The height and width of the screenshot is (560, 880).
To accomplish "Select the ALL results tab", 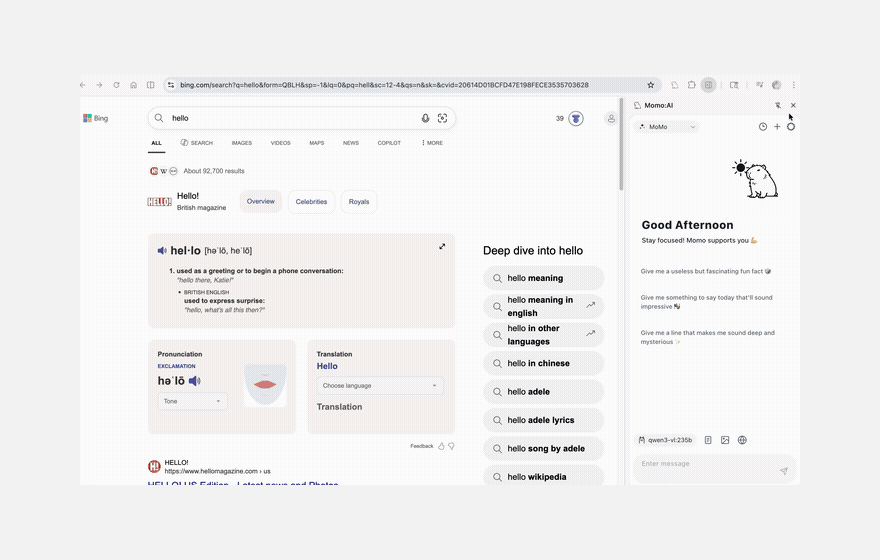I will click(157, 143).
